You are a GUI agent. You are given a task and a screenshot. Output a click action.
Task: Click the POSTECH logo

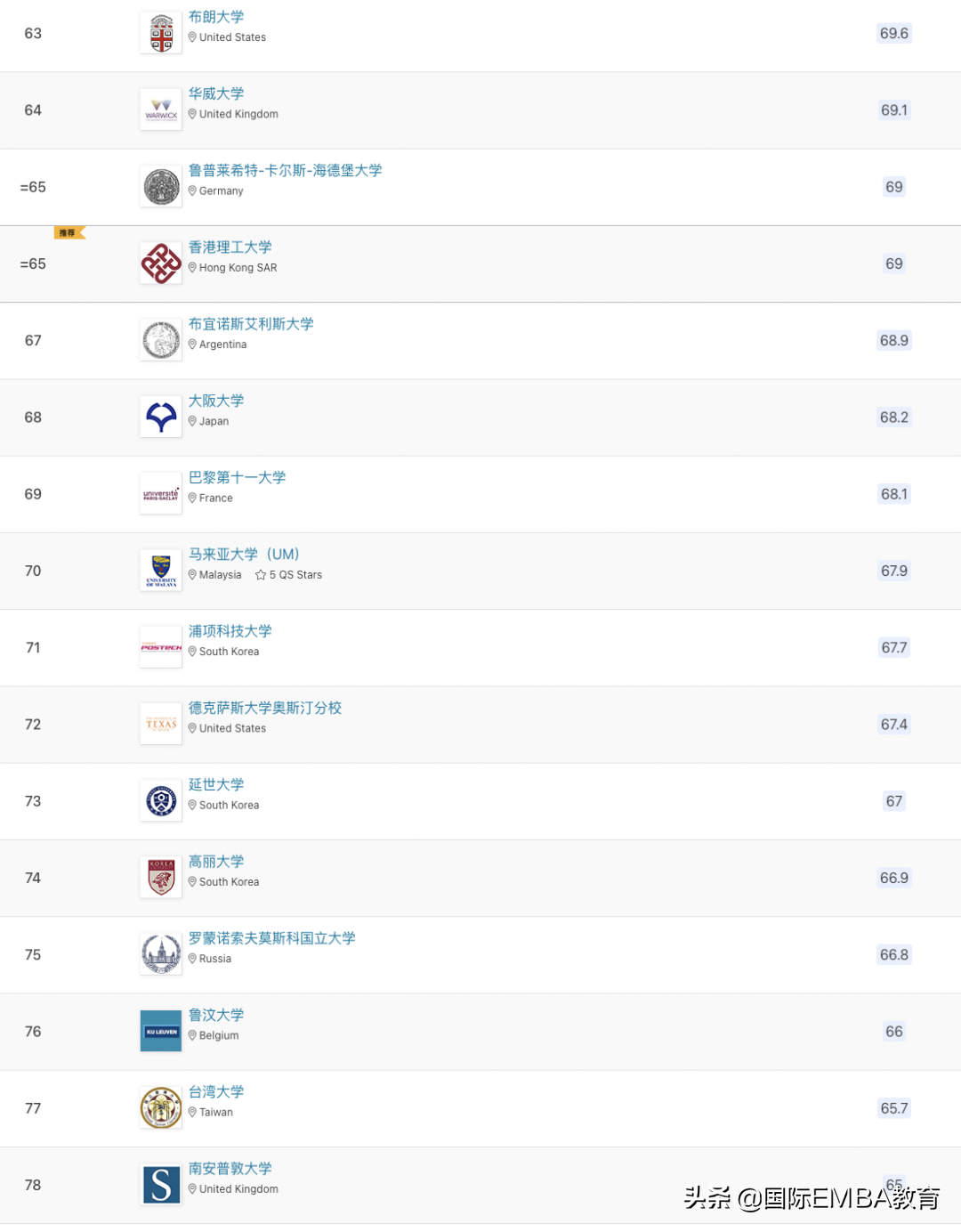point(161,648)
